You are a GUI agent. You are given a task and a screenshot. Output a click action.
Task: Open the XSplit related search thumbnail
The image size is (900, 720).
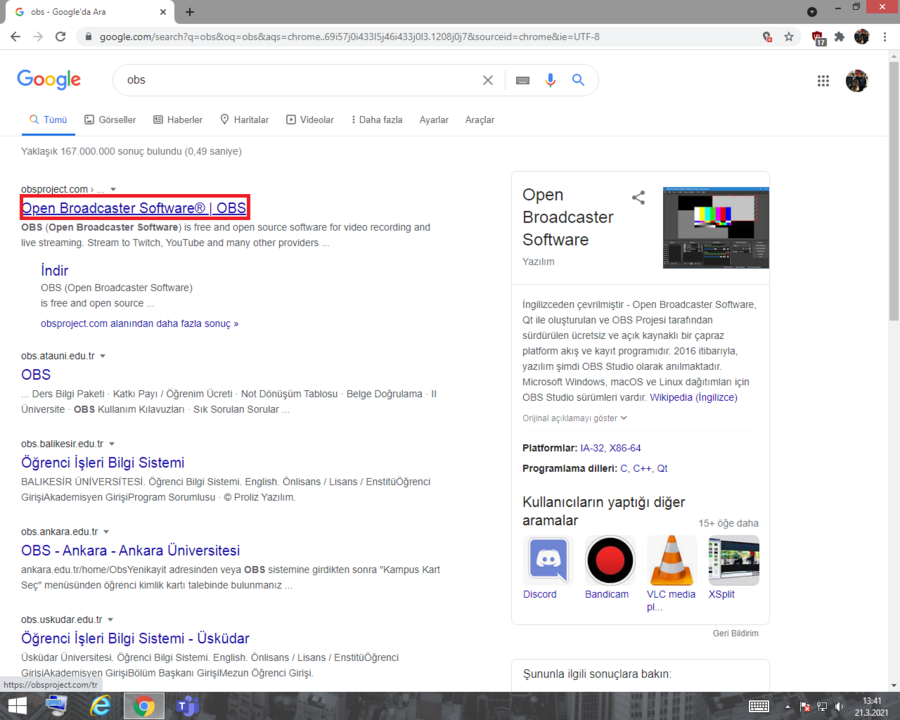click(x=734, y=560)
